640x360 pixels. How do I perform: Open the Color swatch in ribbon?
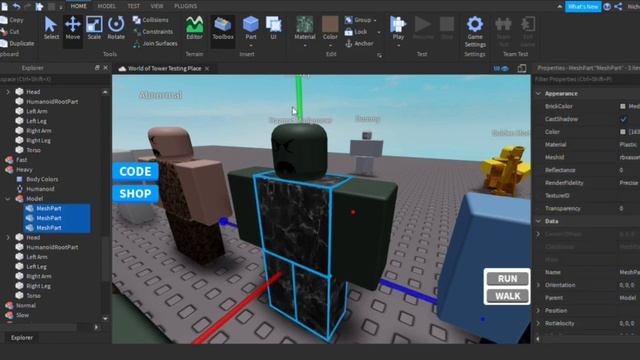[330, 24]
